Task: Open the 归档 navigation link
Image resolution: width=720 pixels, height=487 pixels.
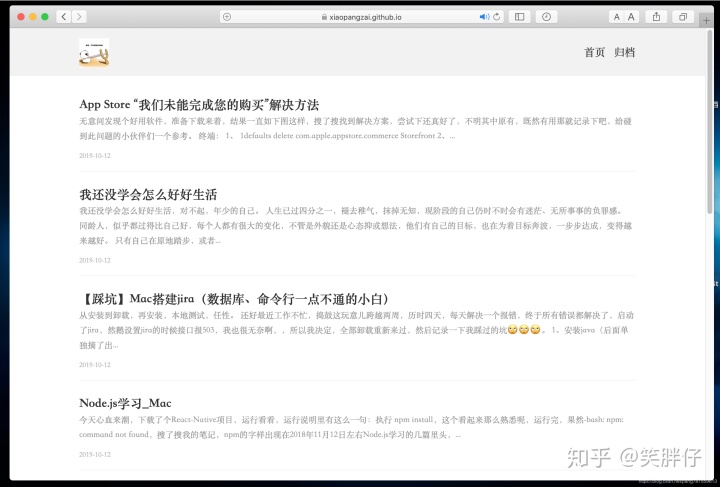Action: tap(624, 52)
